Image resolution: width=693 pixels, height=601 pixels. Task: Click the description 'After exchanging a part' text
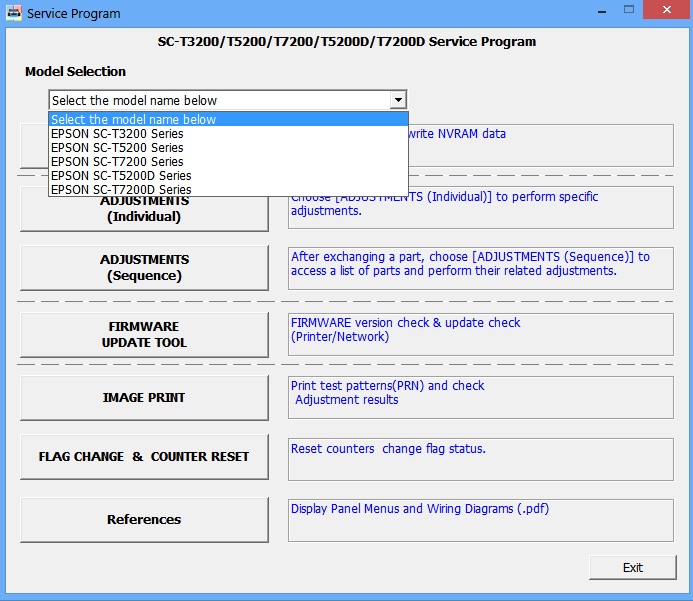470,264
